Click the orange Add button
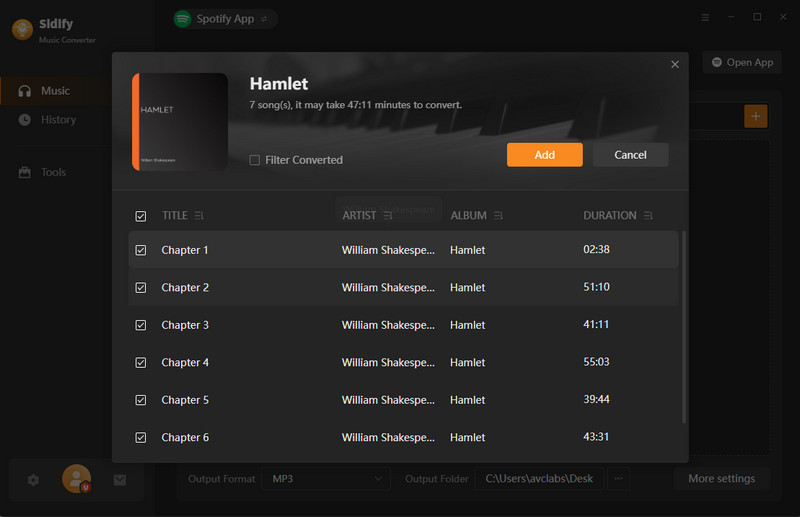Viewport: 800px width, 517px height. click(x=544, y=155)
